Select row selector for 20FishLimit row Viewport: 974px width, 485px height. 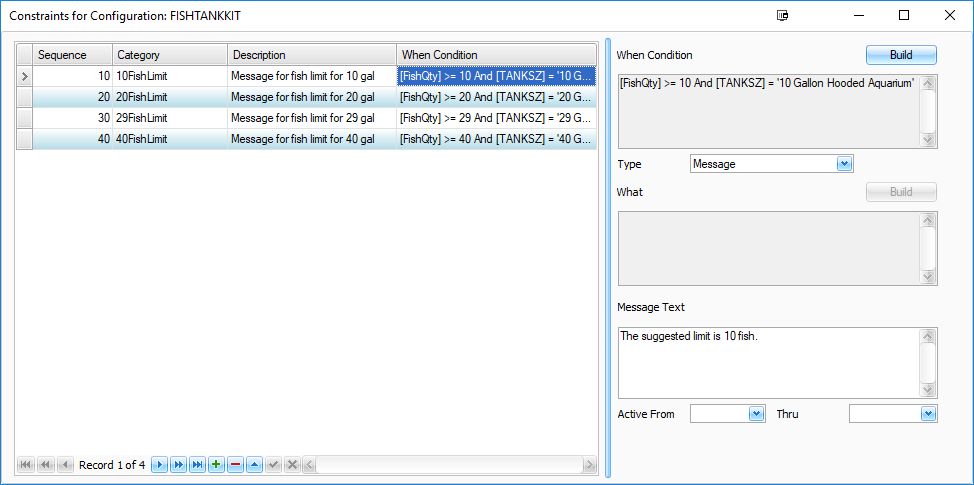click(x=24, y=97)
